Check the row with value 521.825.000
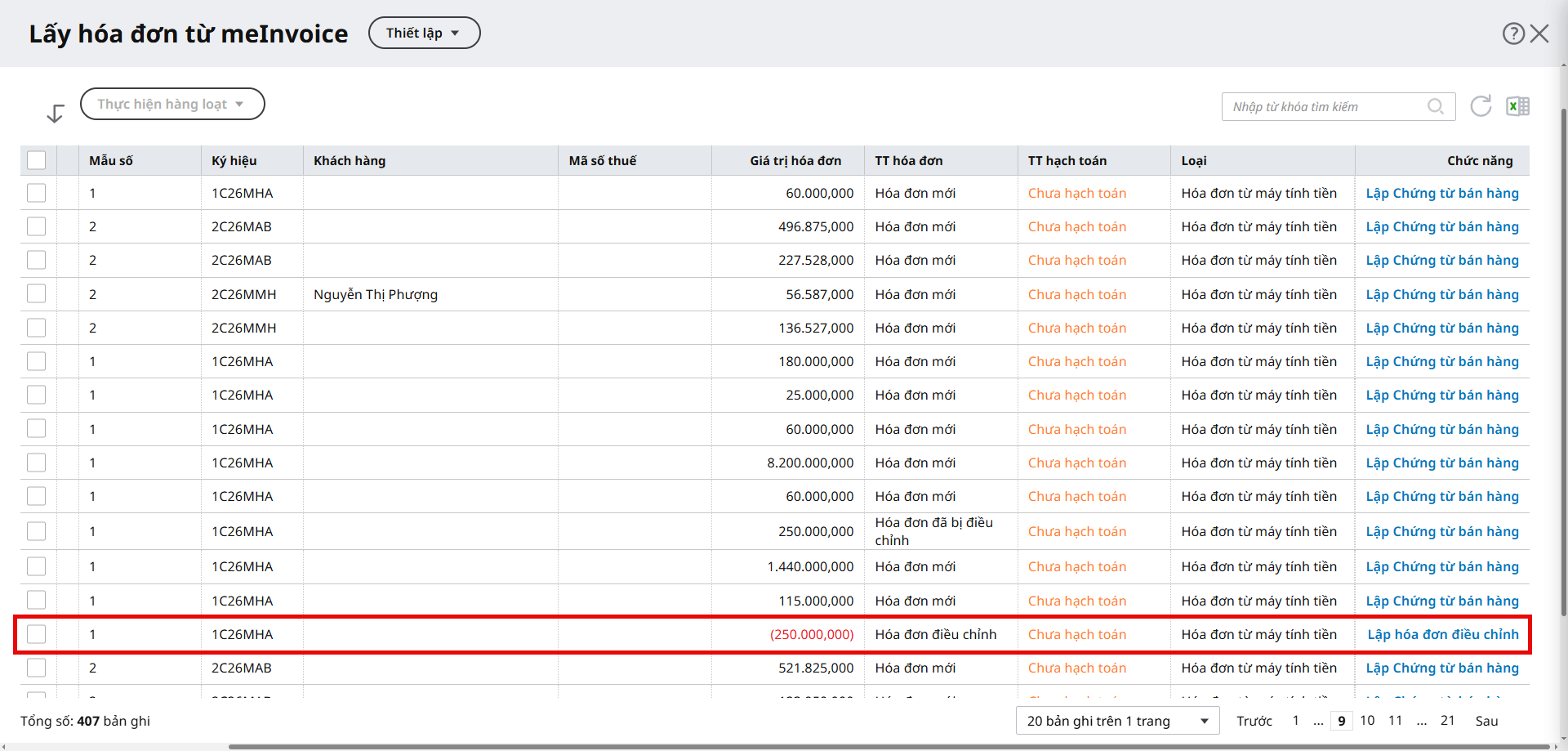The height and width of the screenshot is (751, 1568). tap(37, 668)
